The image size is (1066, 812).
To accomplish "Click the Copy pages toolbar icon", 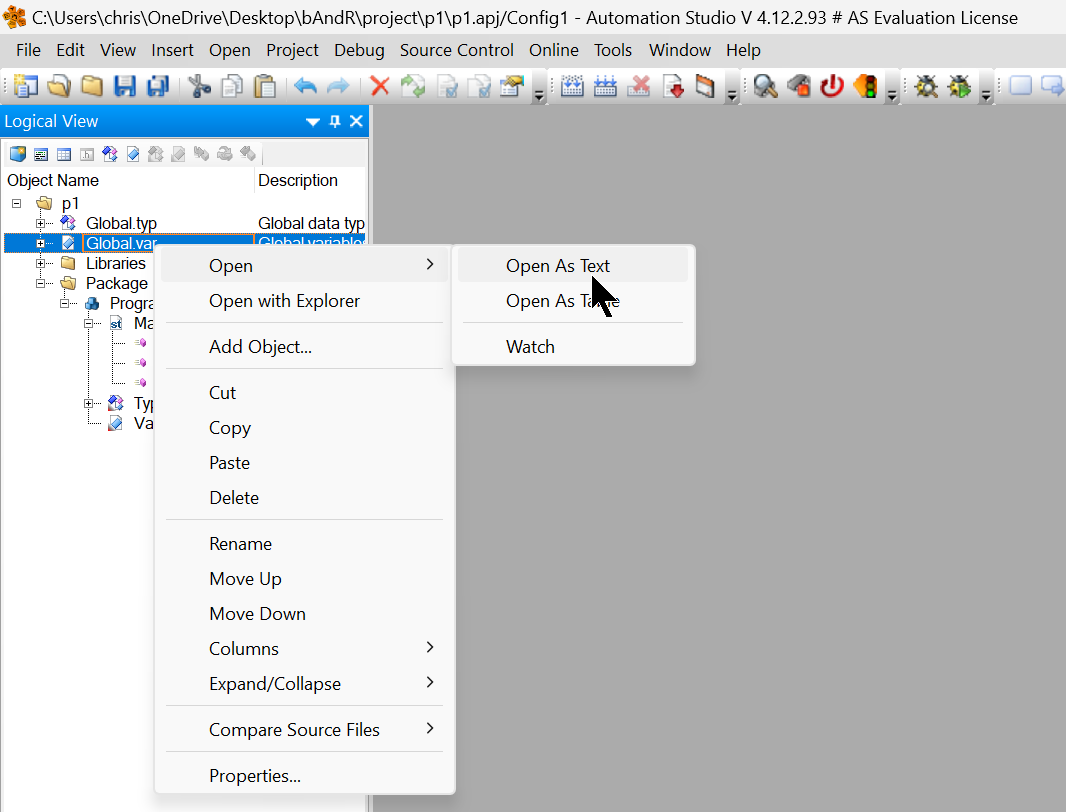I will pos(232,86).
